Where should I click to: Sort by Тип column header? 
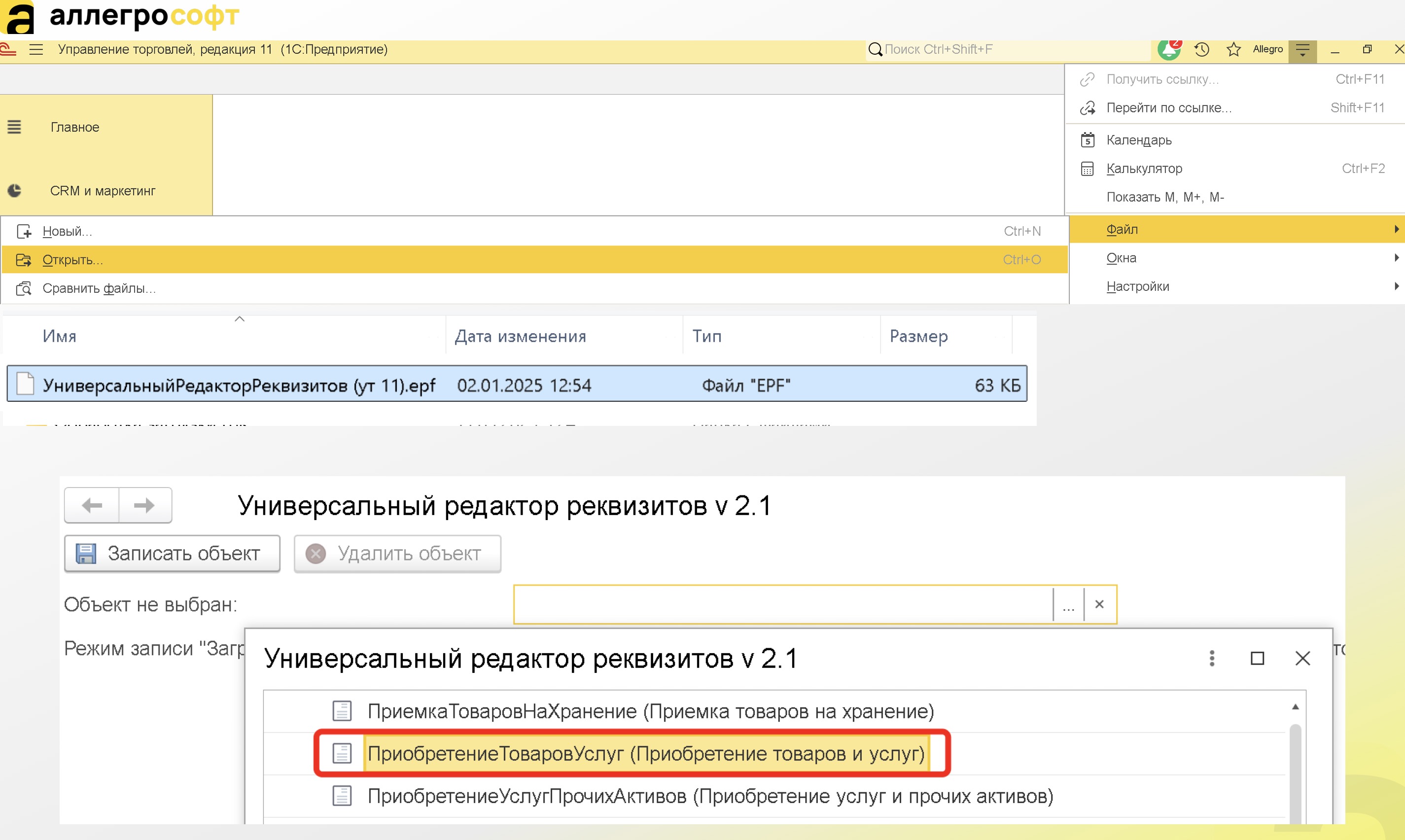pyautogui.click(x=781, y=336)
